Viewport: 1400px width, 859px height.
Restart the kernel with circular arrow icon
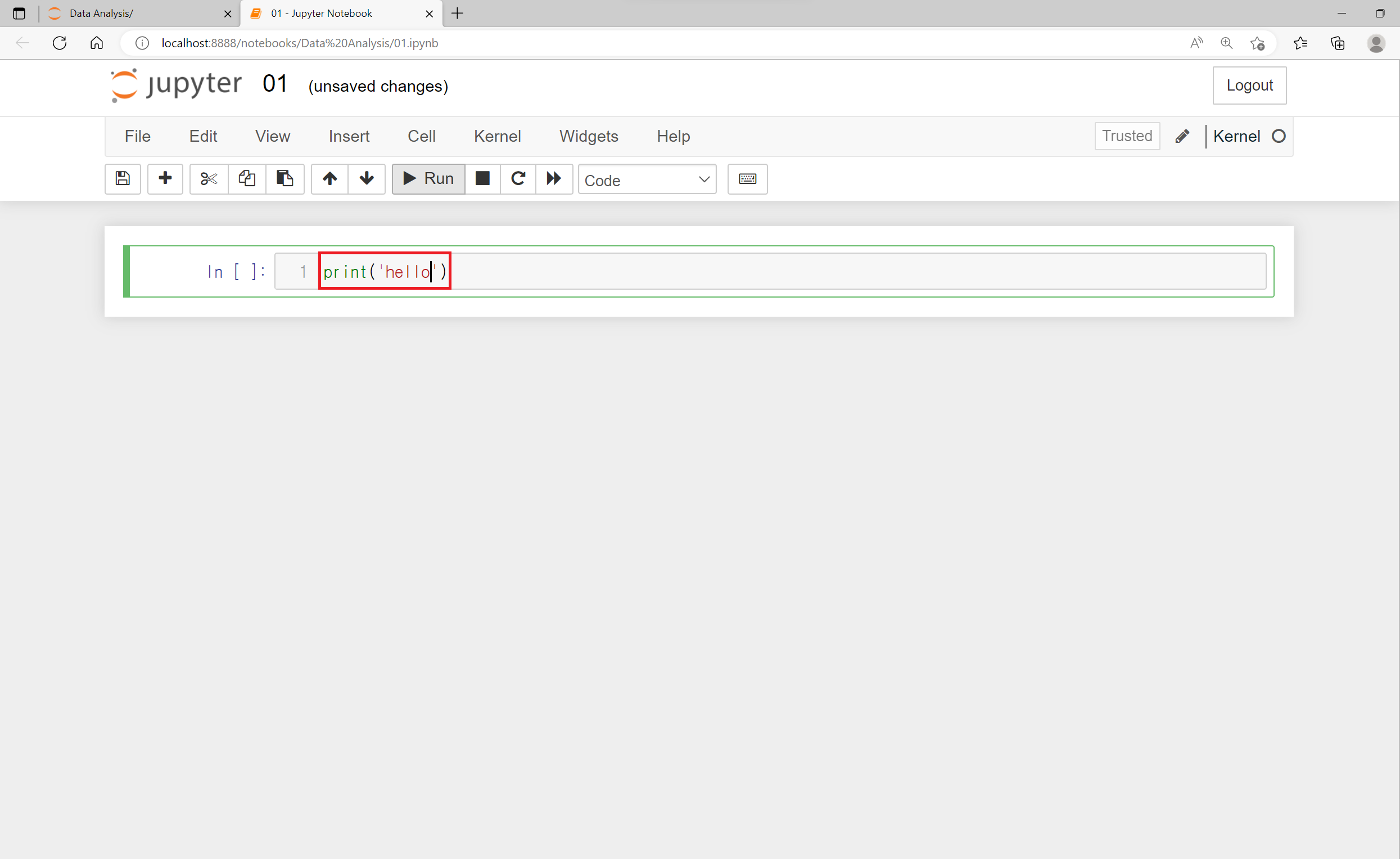[x=518, y=178]
